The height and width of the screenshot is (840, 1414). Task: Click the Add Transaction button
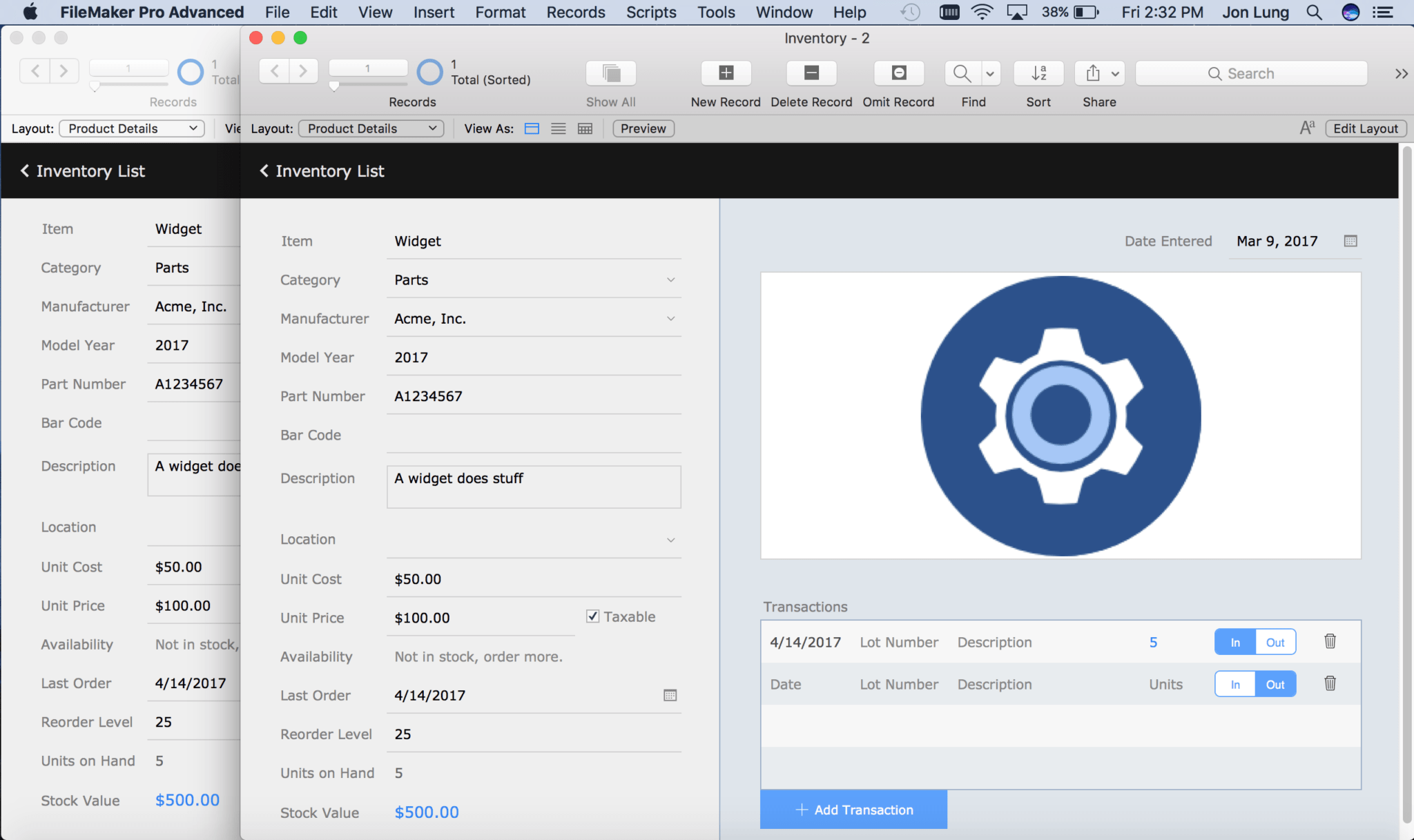(x=854, y=810)
